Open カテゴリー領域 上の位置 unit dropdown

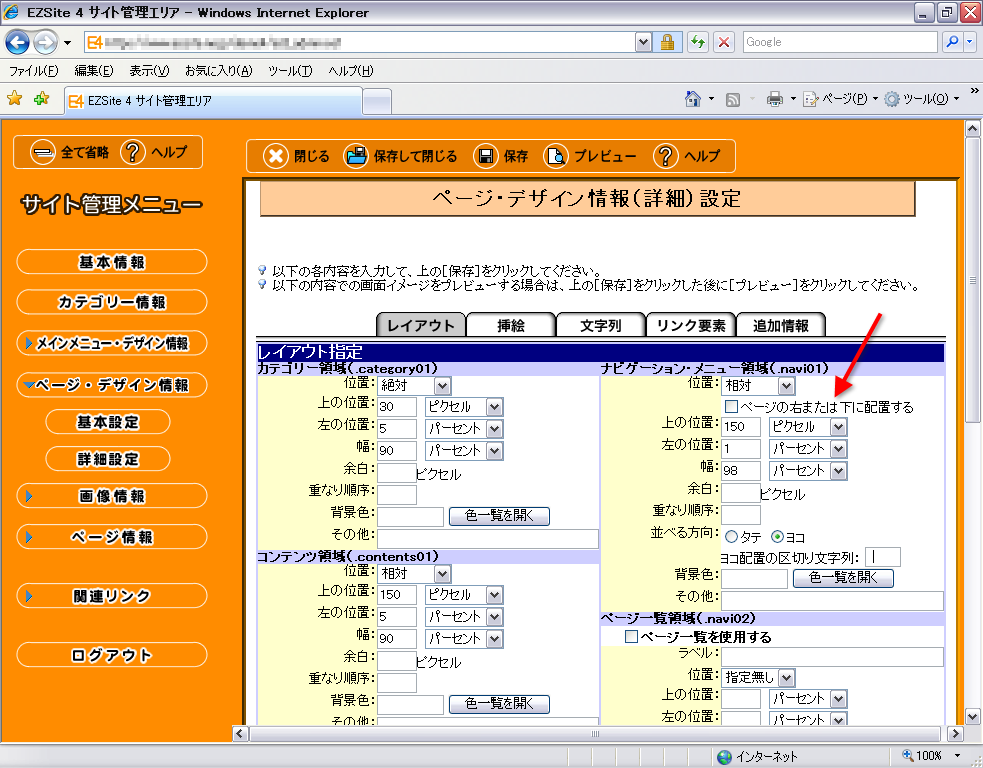[464, 407]
